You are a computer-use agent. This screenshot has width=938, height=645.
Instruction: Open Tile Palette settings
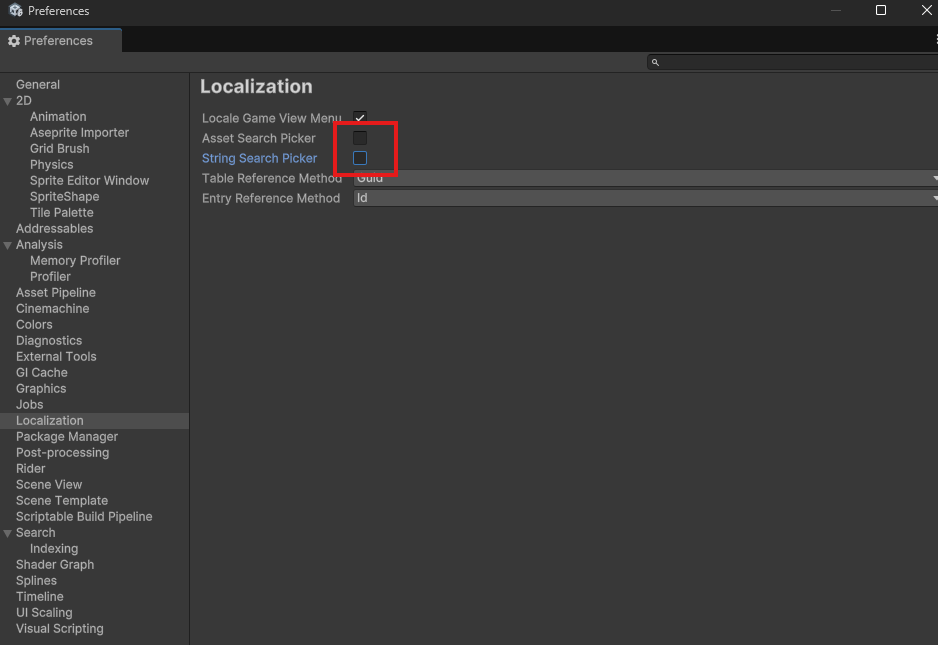click(x=62, y=212)
